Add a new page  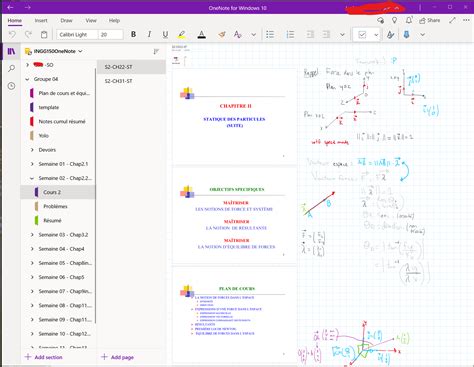117,357
